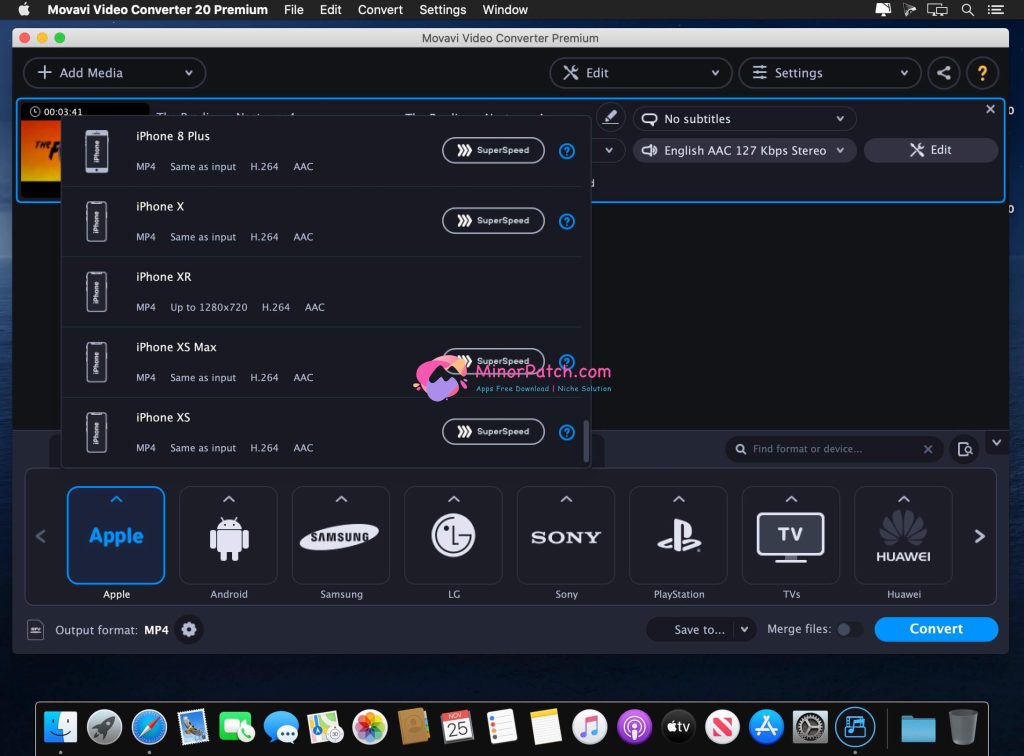Open Podcasts from the Dock

click(634, 727)
